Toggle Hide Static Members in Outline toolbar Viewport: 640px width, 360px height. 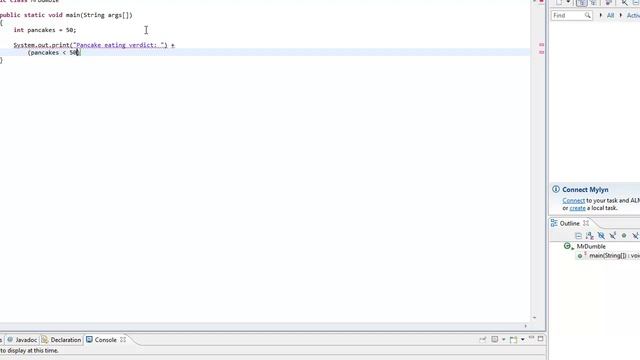pyautogui.click(x=613, y=236)
